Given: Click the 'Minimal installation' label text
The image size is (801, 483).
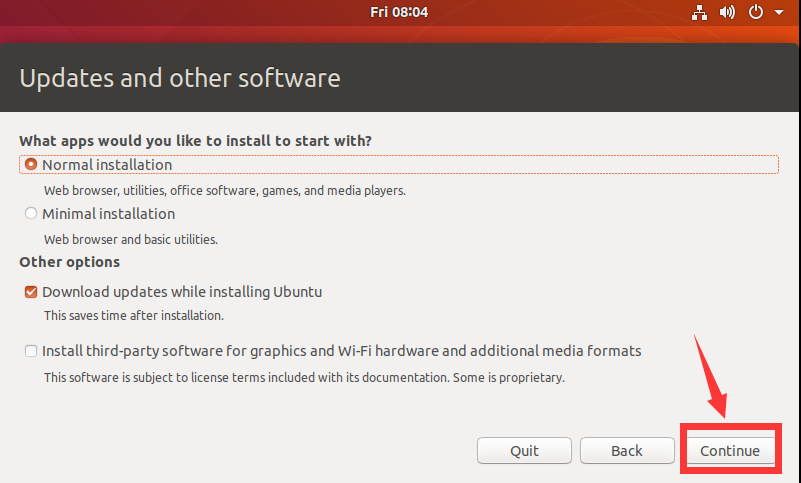Looking at the screenshot, I should point(108,214).
